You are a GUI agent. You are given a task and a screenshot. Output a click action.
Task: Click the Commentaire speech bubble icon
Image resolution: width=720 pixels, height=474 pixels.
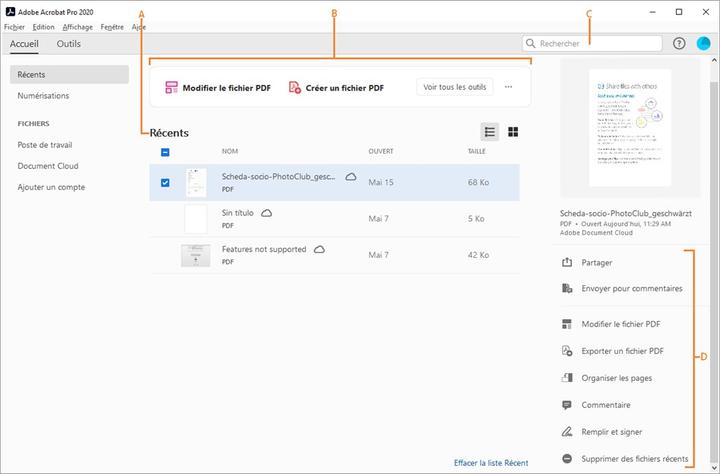[567, 405]
